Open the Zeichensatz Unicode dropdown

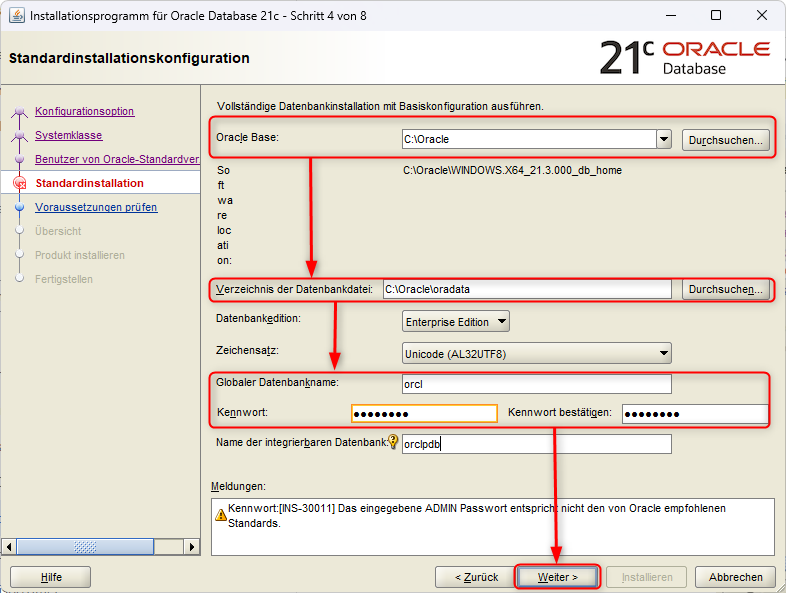coord(664,352)
